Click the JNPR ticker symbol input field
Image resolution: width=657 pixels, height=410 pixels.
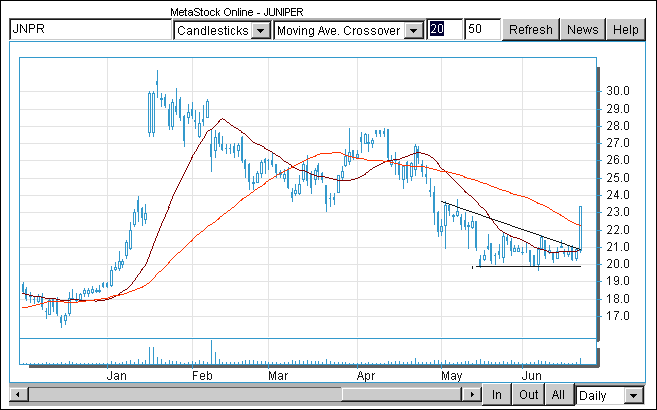[x=91, y=29]
